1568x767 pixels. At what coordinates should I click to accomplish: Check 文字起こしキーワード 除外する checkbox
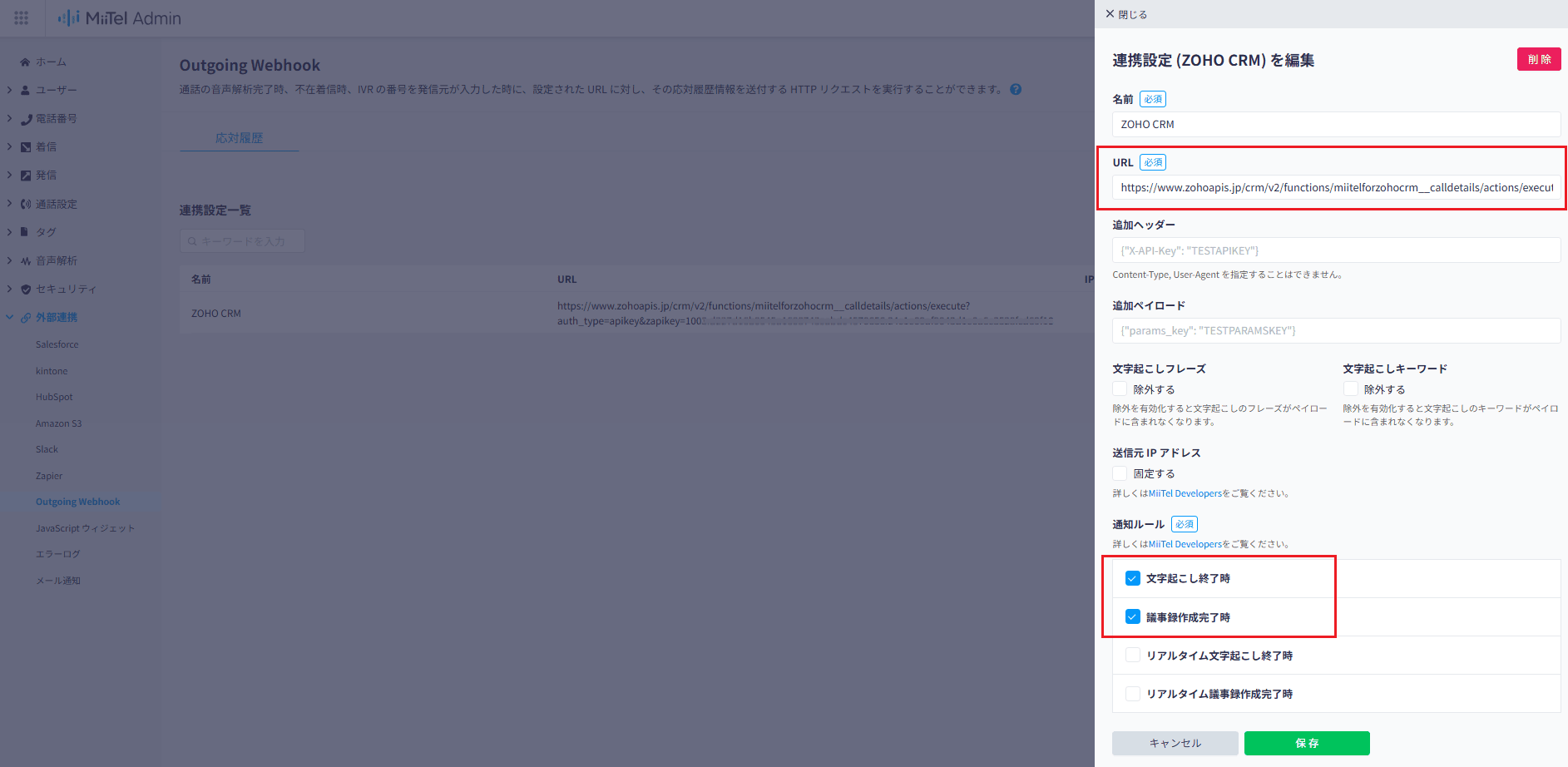pos(1351,389)
